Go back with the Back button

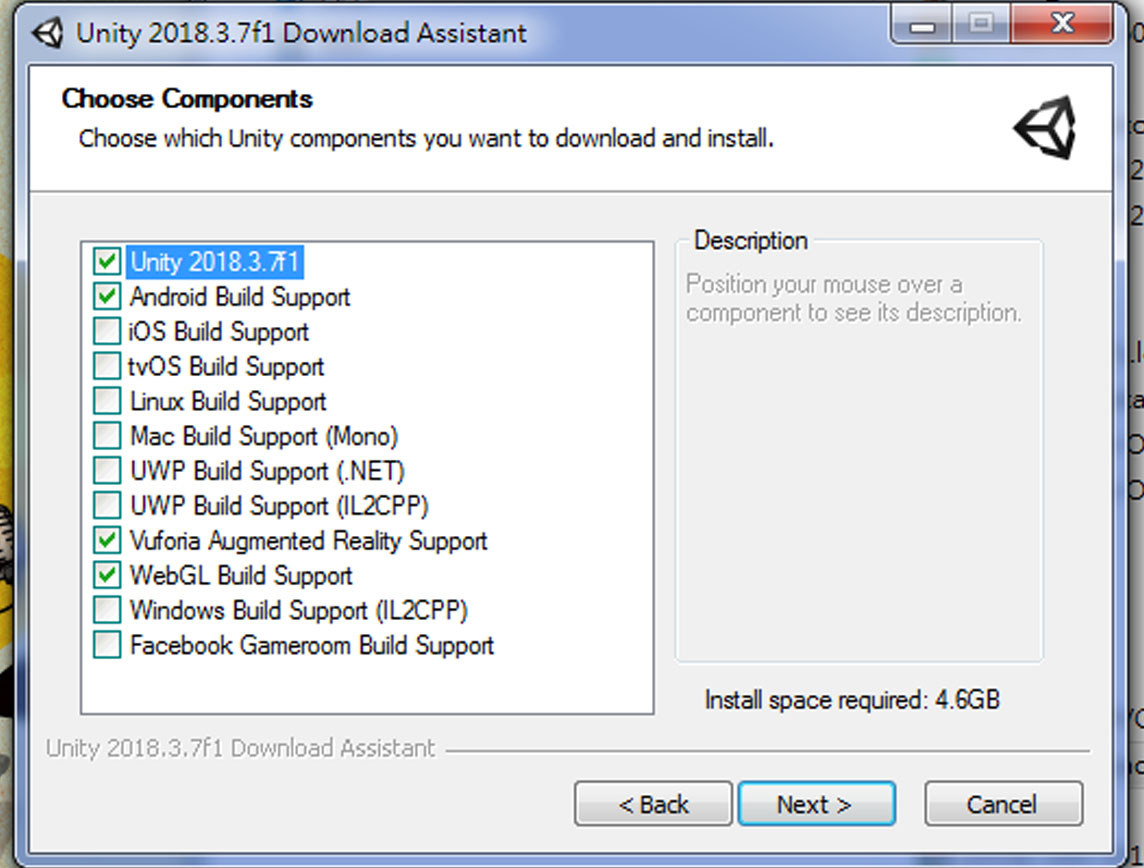click(x=653, y=804)
